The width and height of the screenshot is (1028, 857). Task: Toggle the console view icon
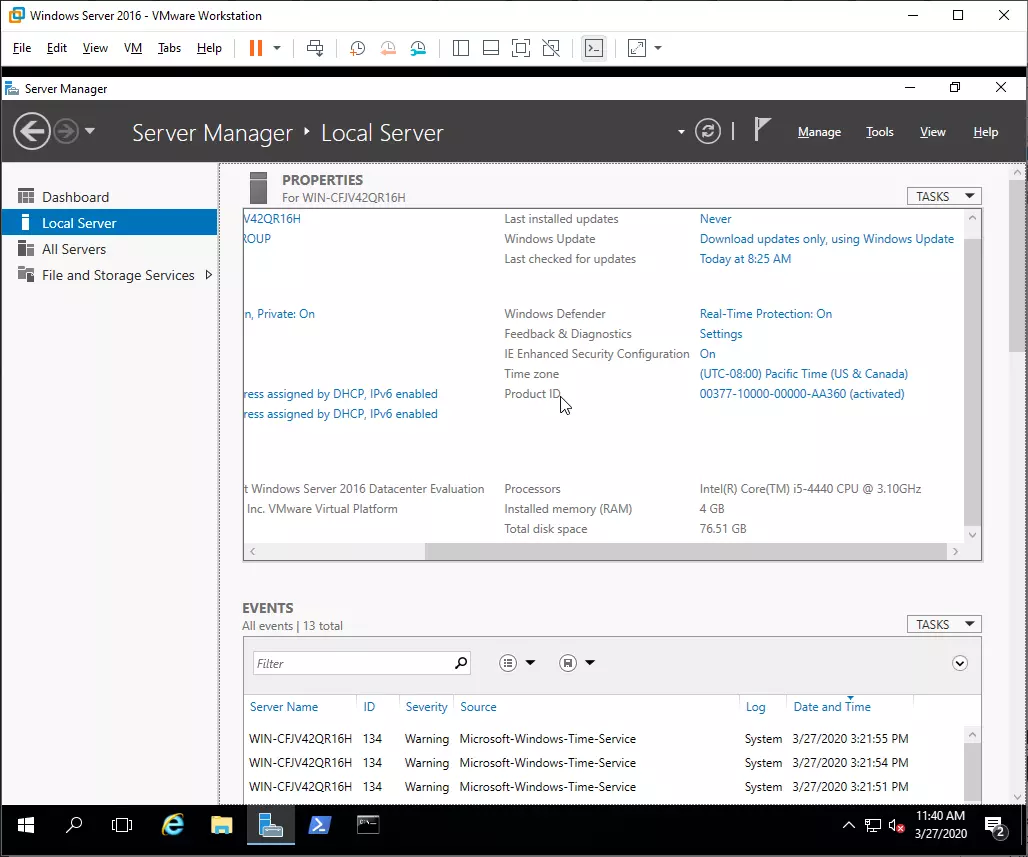pos(594,48)
